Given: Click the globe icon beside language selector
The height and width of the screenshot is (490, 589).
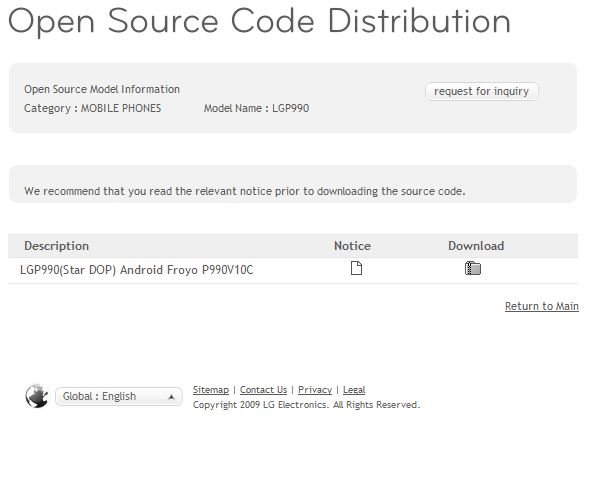Looking at the screenshot, I should pos(36,396).
